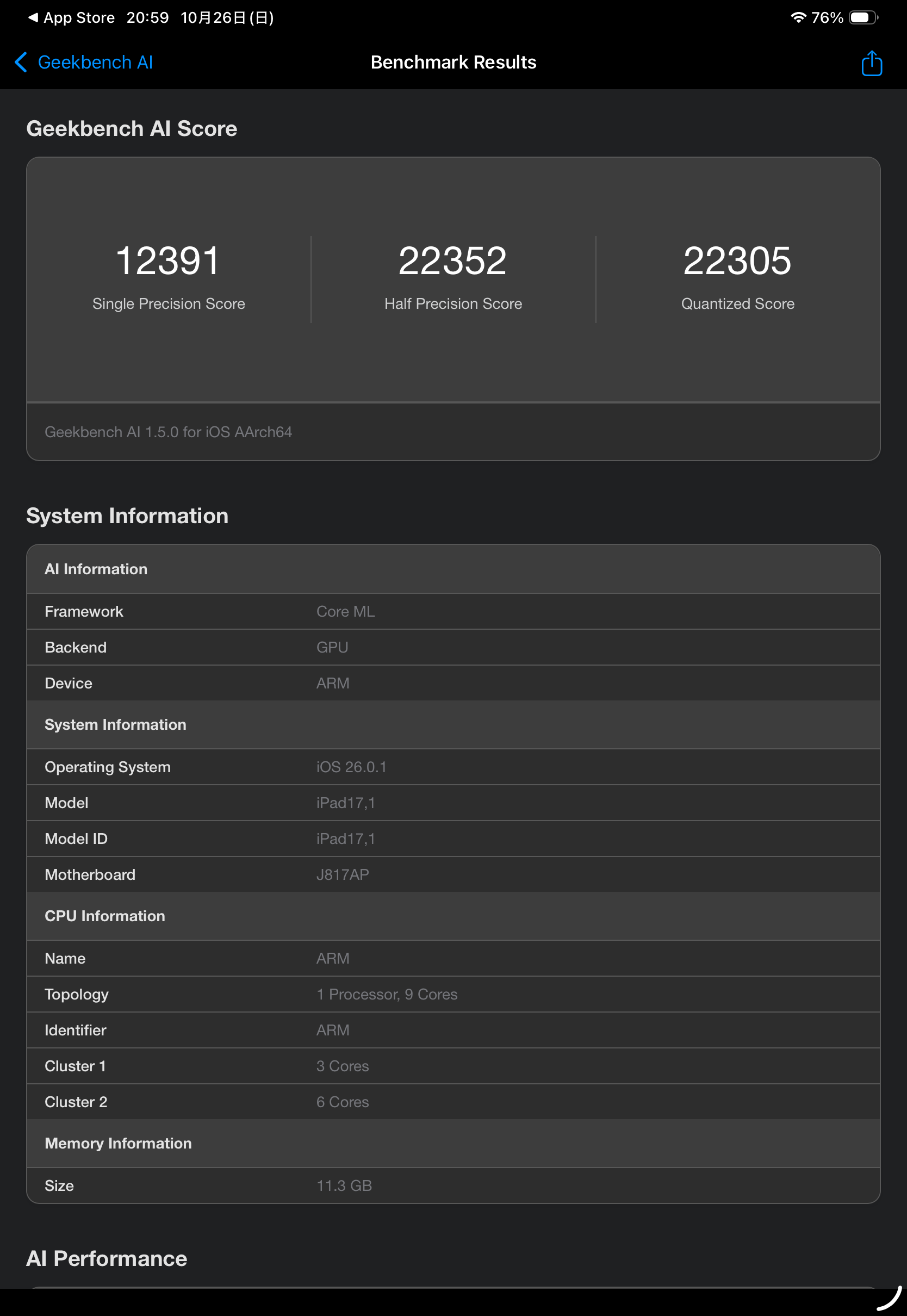Tap the Motherboard J817AP row
907x1316 pixels.
(453, 874)
